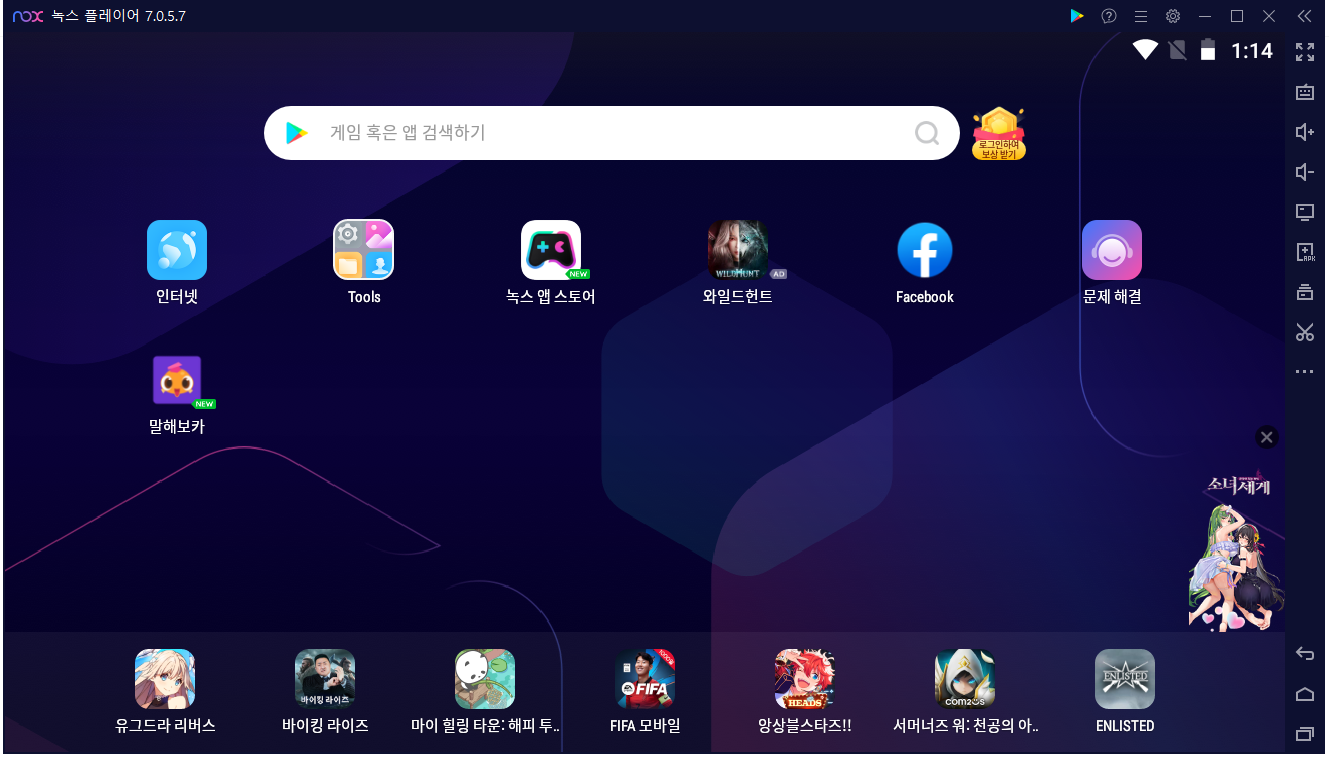The width and height of the screenshot is (1329, 760).
Task: Launch the Facebook app
Action: click(925, 250)
